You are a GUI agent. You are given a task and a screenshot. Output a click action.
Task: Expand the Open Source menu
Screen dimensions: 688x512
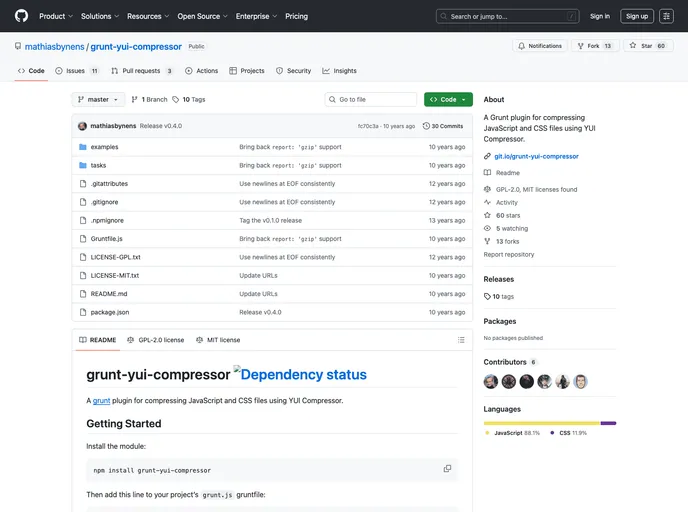coord(202,16)
